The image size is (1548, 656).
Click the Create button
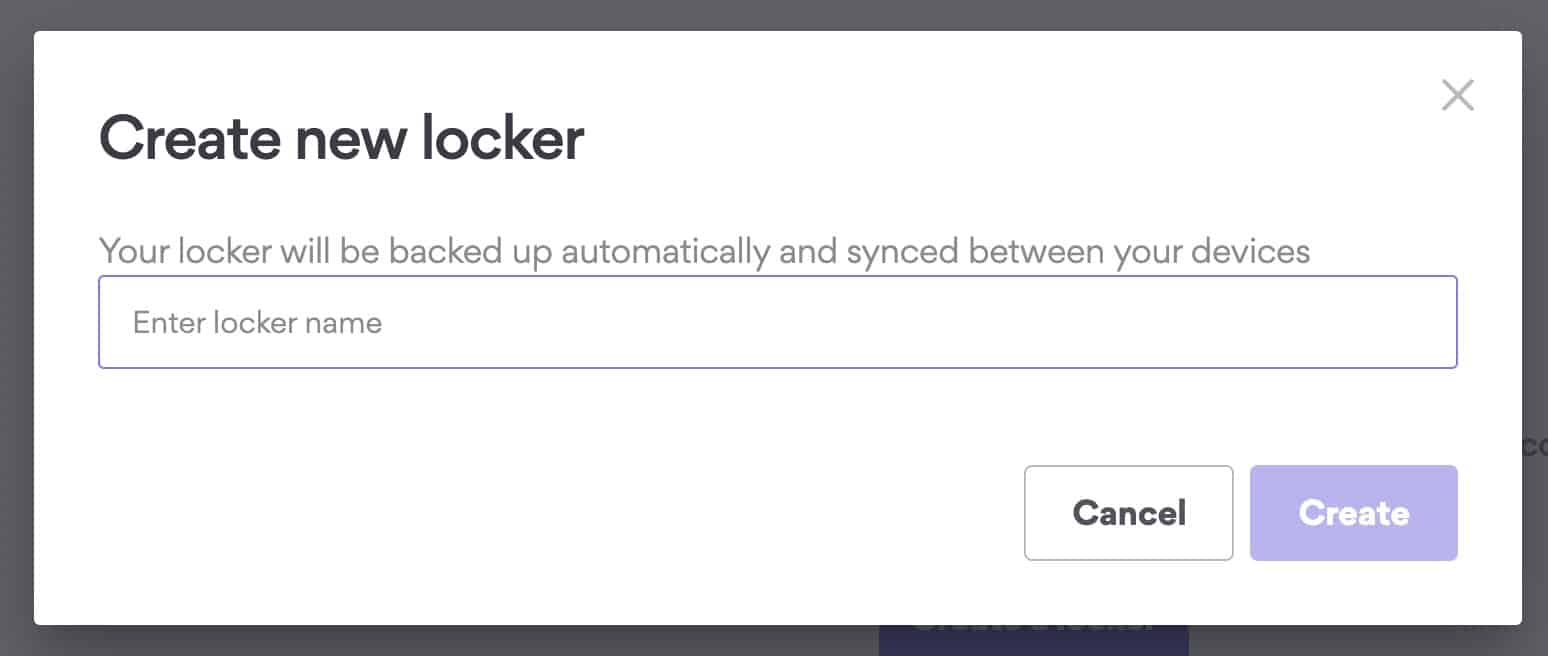coord(1353,513)
